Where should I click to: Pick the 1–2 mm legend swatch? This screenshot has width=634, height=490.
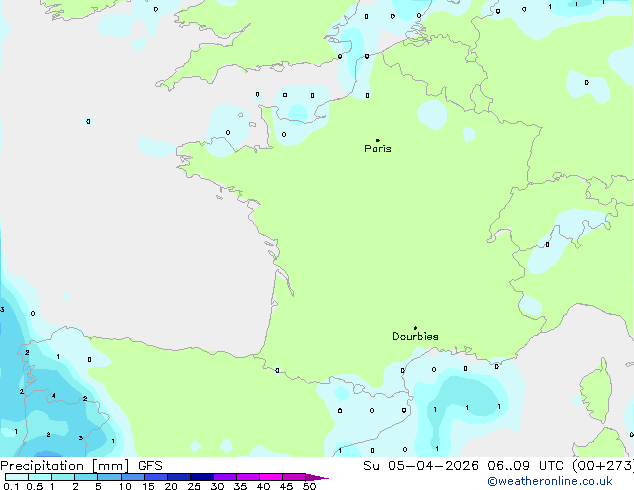click(63, 477)
